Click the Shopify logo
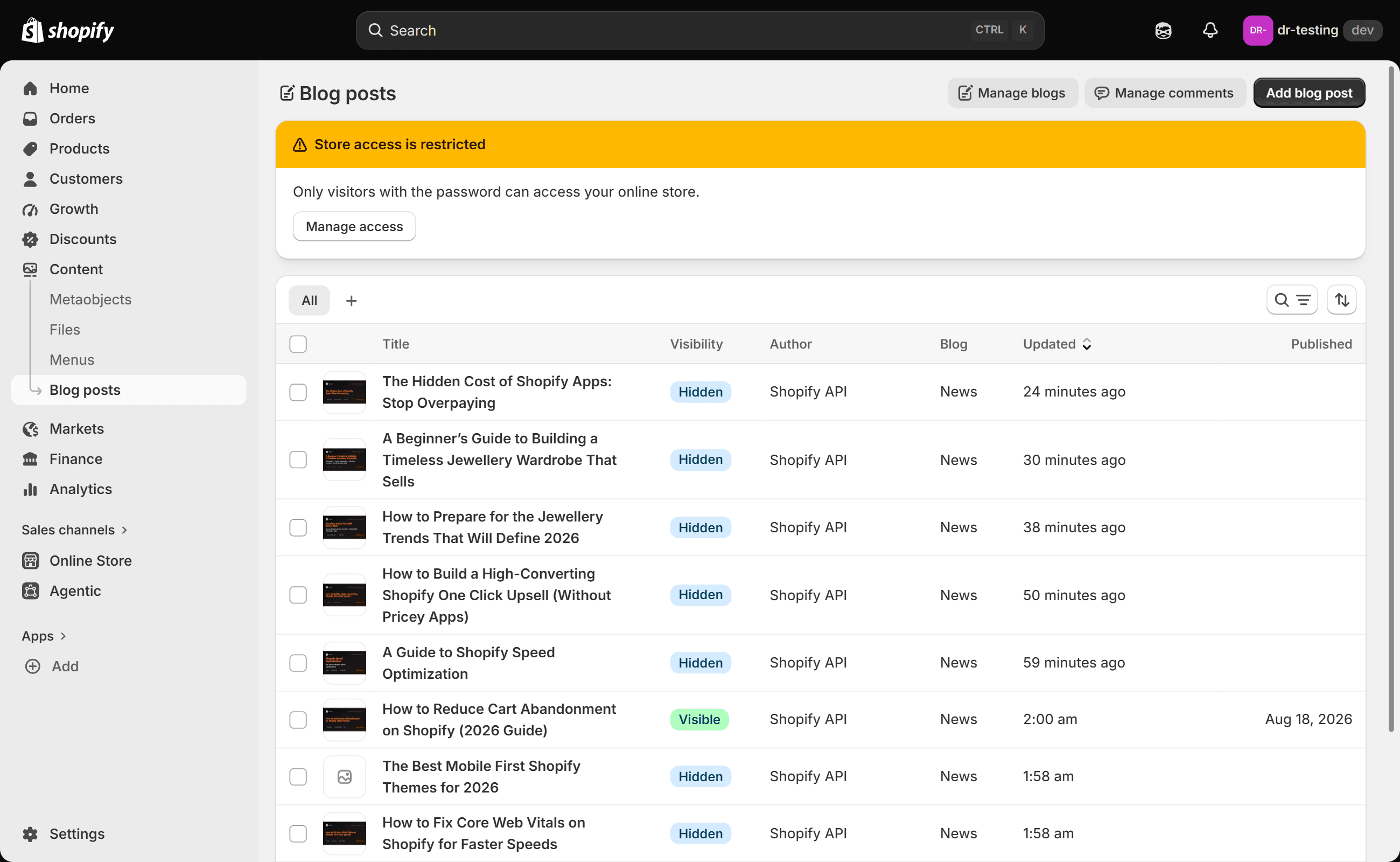 pyautogui.click(x=67, y=30)
